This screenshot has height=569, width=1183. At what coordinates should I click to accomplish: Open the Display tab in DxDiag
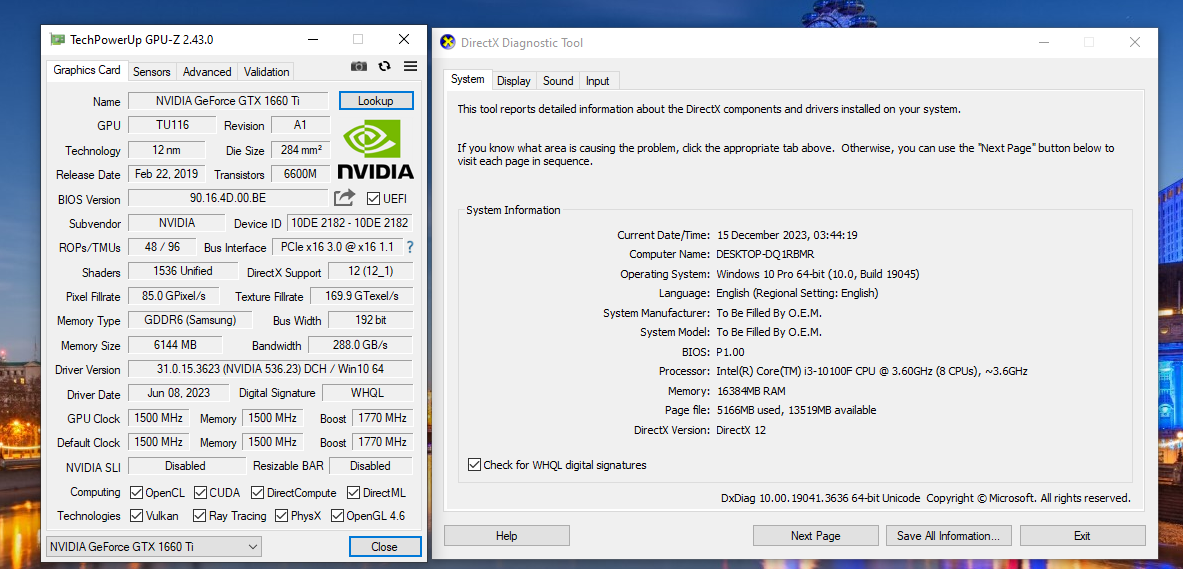click(514, 81)
